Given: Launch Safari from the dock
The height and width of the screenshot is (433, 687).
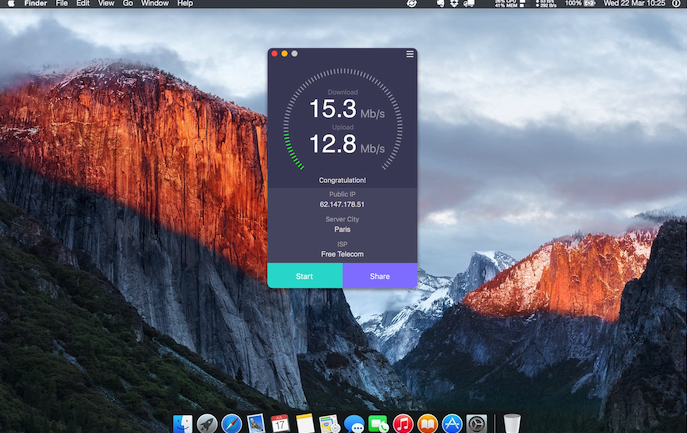Looking at the screenshot, I should 232,423.
